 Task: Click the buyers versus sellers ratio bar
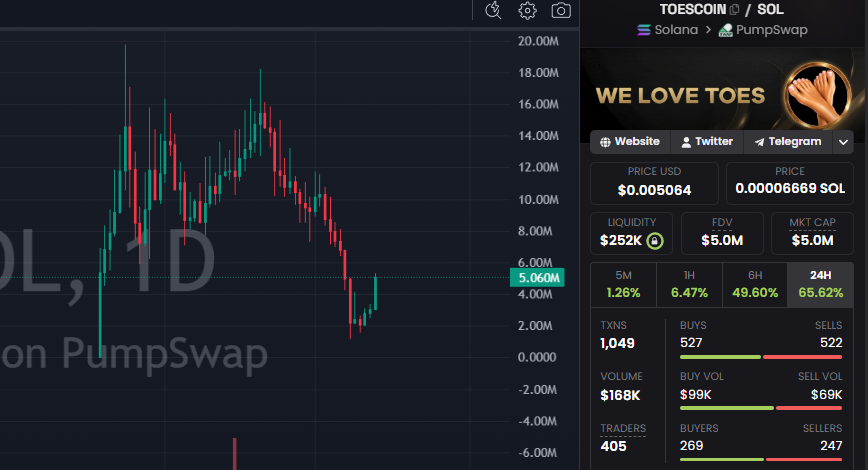(x=761, y=459)
